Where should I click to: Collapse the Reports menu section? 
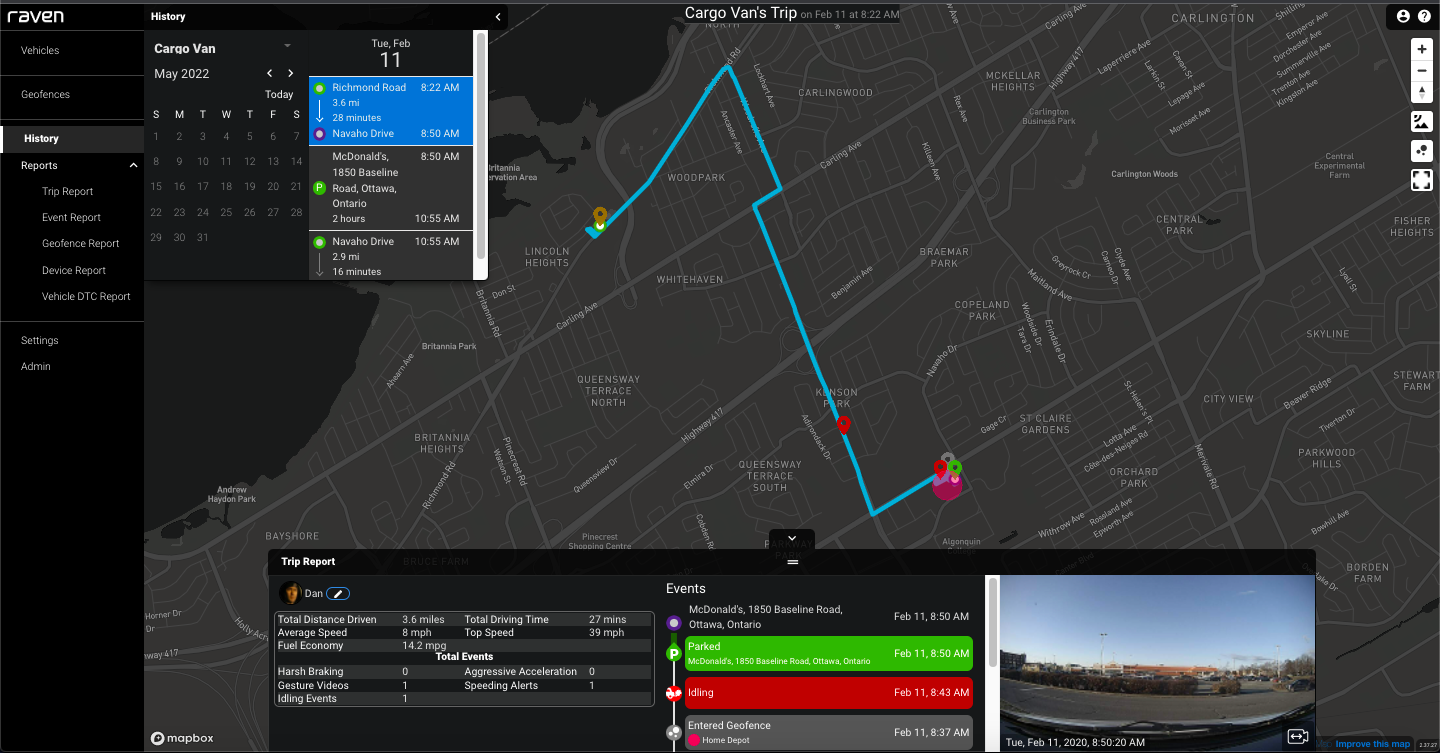[x=133, y=166]
